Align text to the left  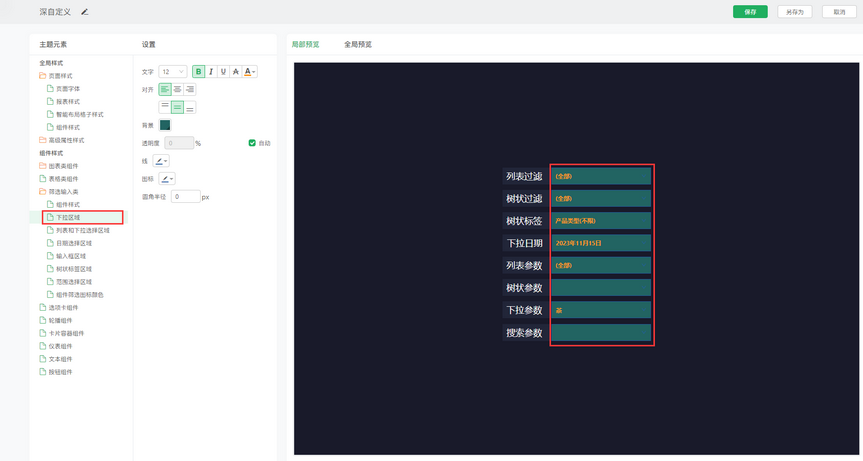(x=165, y=89)
